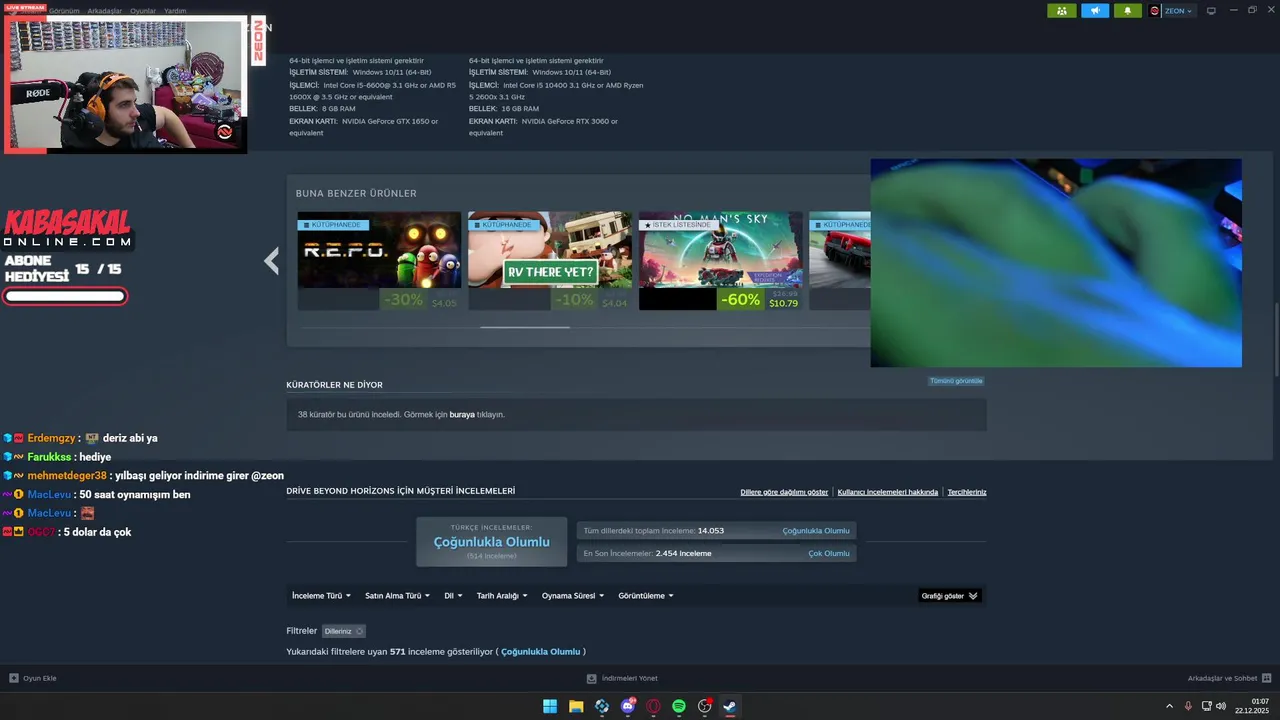1280x720 pixels.
Task: Open the Discord taskbar icon
Action: pyautogui.click(x=628, y=706)
